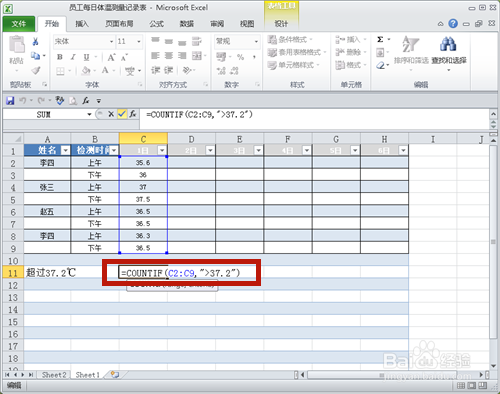Open the 文件 File tab
500x394 pixels.
coord(19,24)
